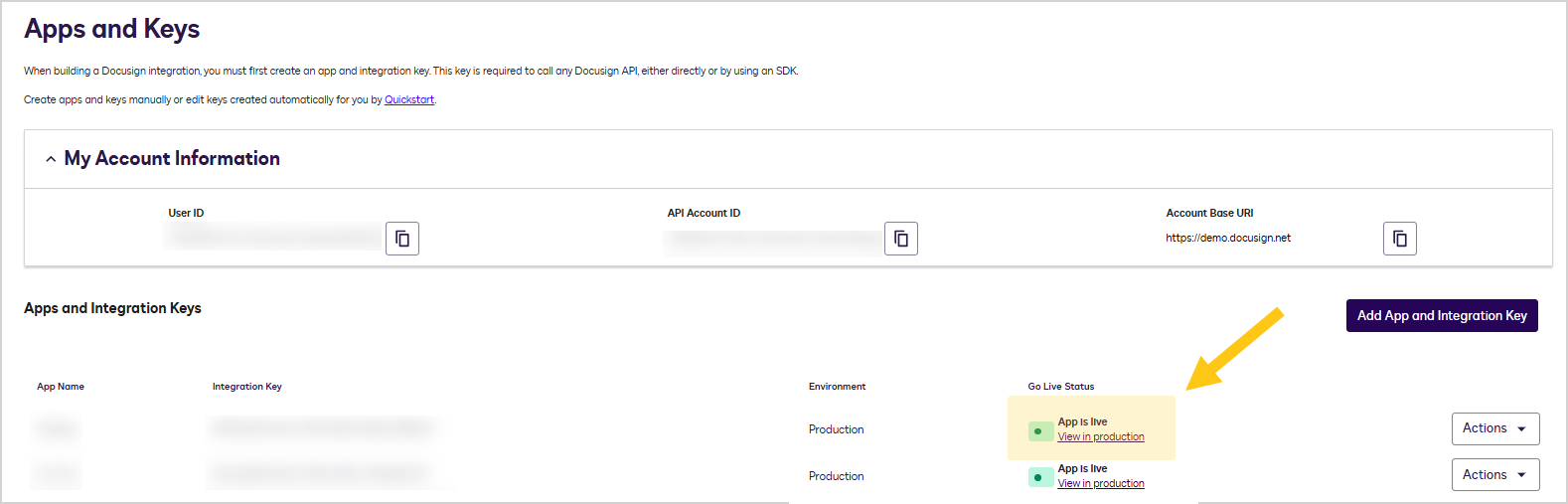Click the App Name column header

tap(61, 387)
